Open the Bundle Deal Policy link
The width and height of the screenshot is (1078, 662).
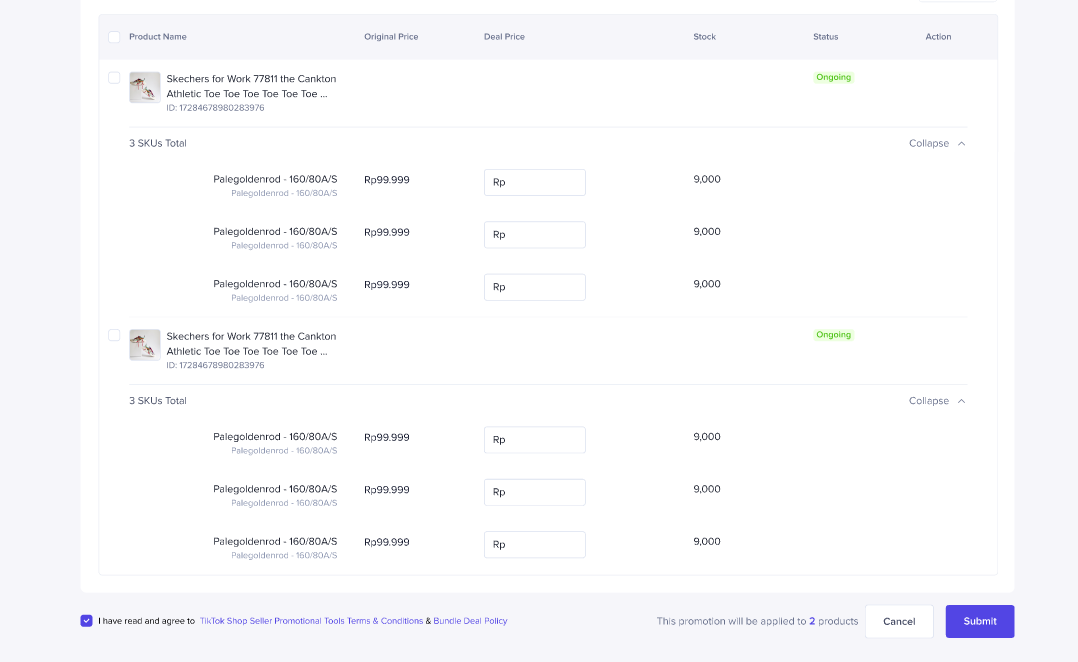pyautogui.click(x=470, y=621)
